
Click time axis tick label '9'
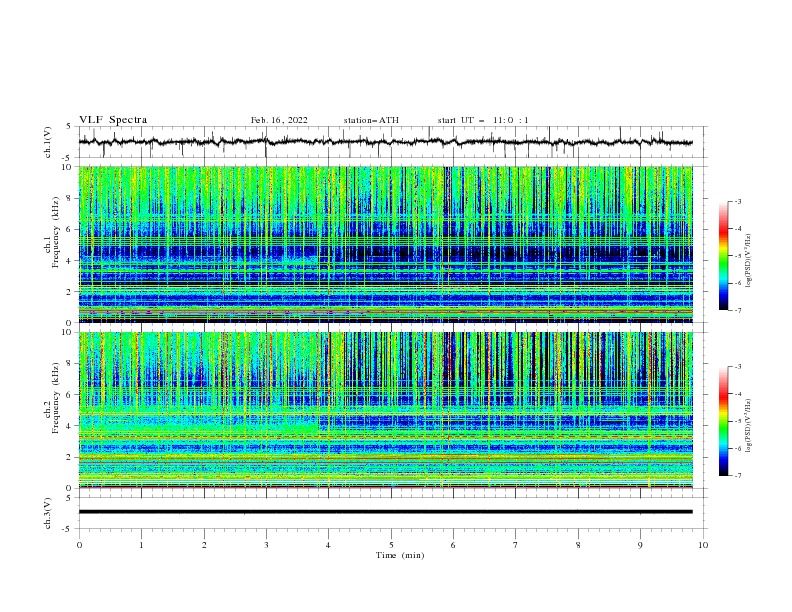pyautogui.click(x=640, y=545)
